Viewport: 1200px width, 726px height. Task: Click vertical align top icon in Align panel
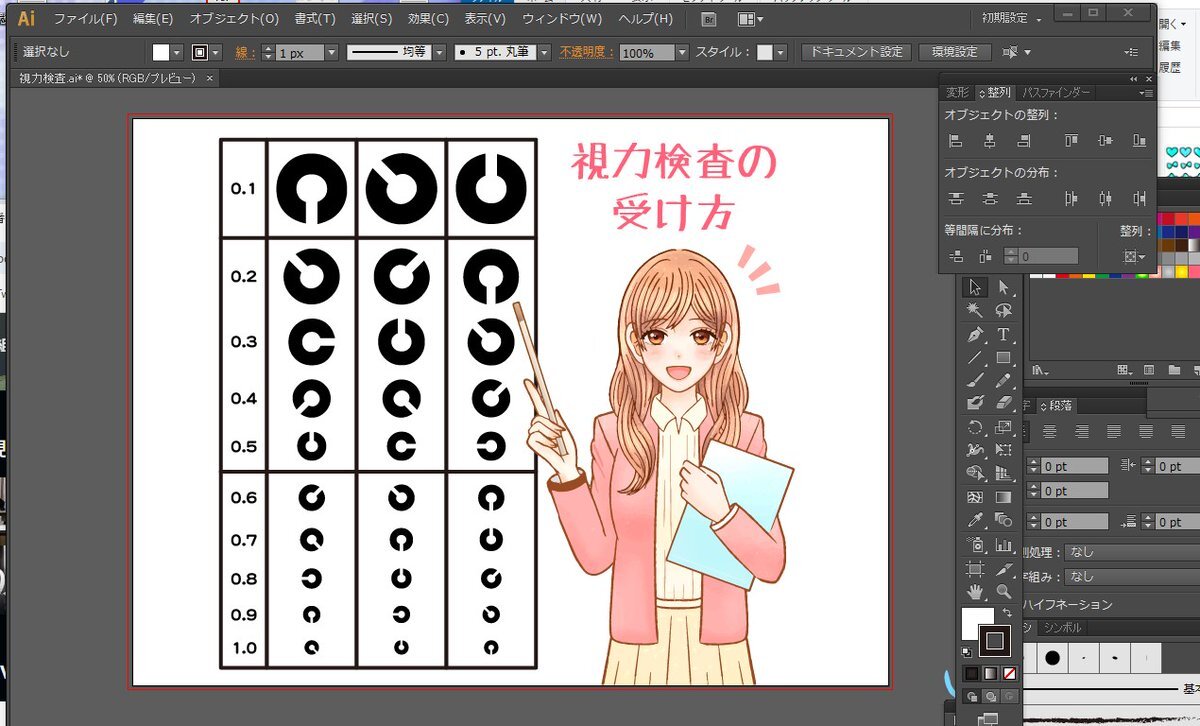point(1071,141)
